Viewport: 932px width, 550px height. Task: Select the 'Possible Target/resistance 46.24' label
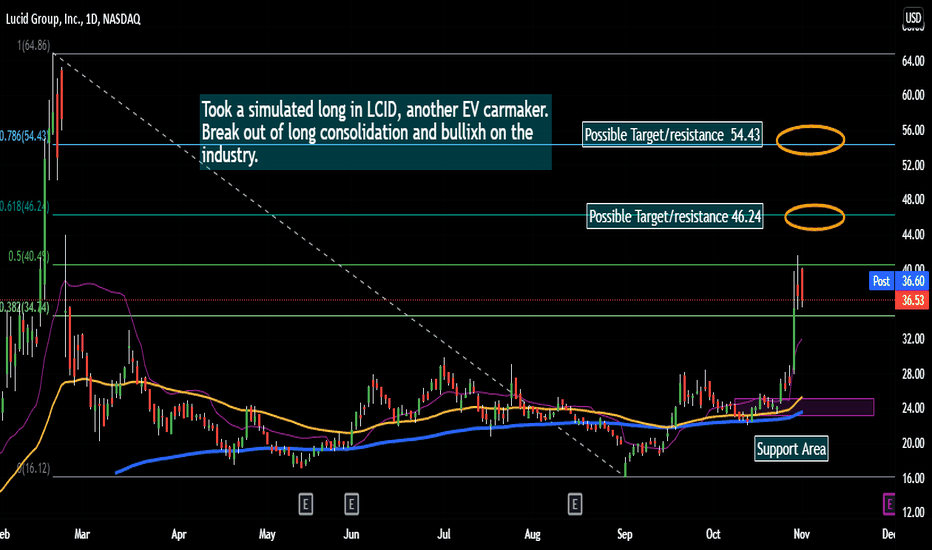click(675, 216)
